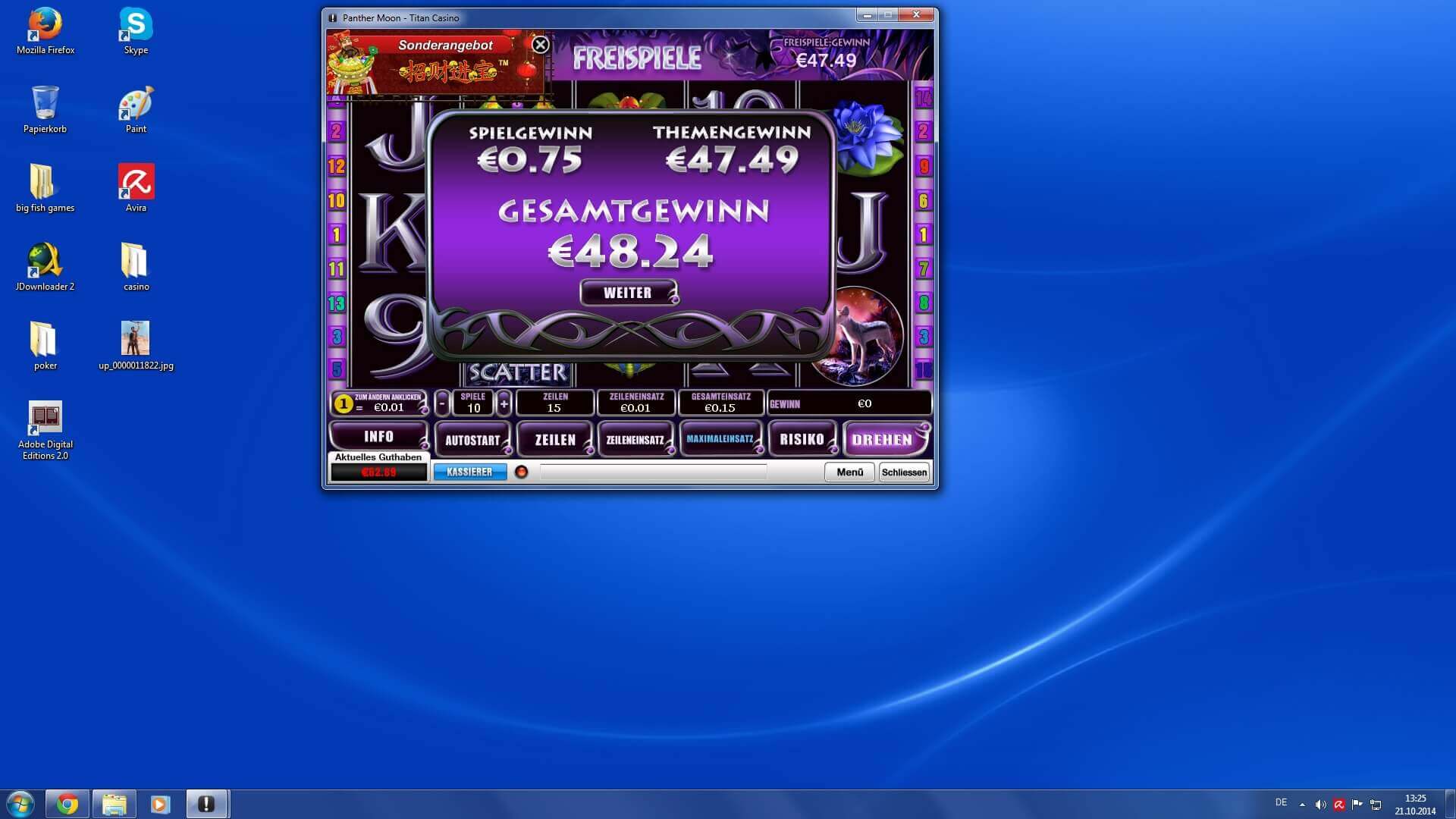Click the GEWINN €0 display
The width and height of the screenshot is (1456, 819).
pyautogui.click(x=849, y=403)
